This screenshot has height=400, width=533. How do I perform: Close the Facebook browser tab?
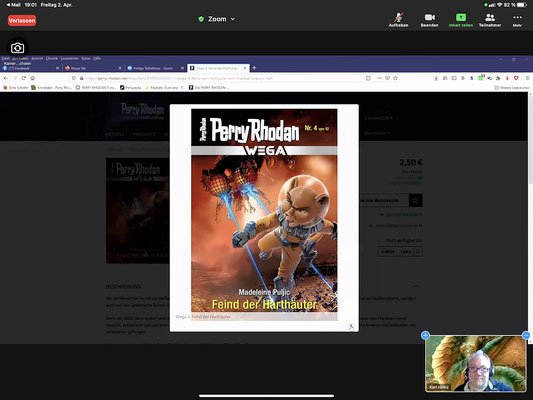[x=57, y=68]
